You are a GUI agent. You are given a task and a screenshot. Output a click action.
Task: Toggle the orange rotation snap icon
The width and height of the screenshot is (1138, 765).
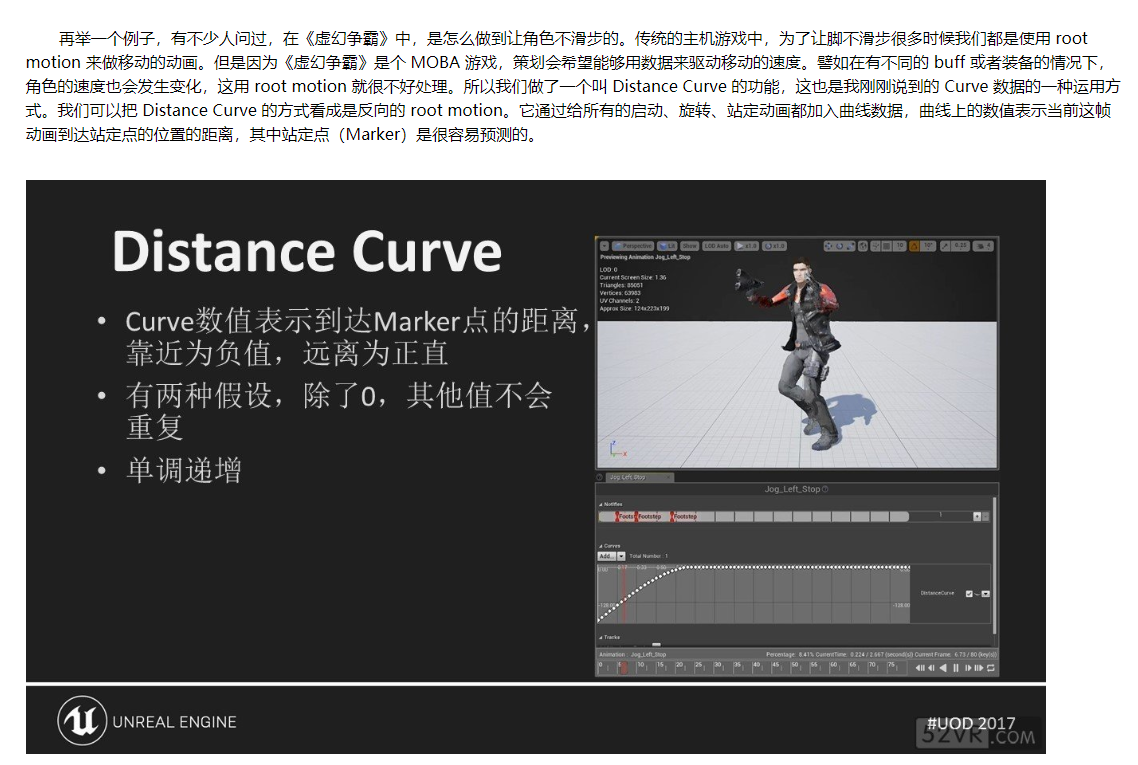point(914,246)
